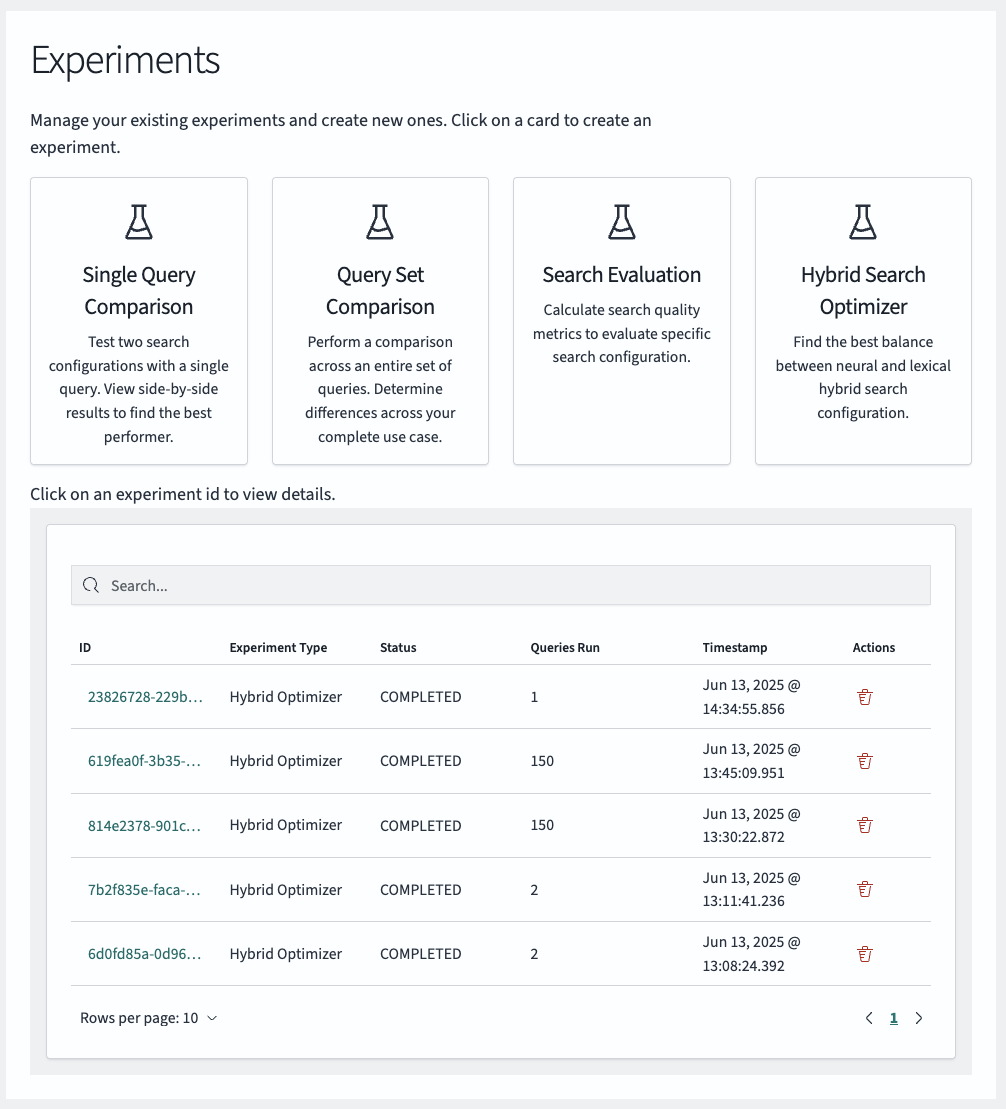Open the Hybrid Search Optimizer creation card
The height and width of the screenshot is (1109, 1006).
(862, 320)
